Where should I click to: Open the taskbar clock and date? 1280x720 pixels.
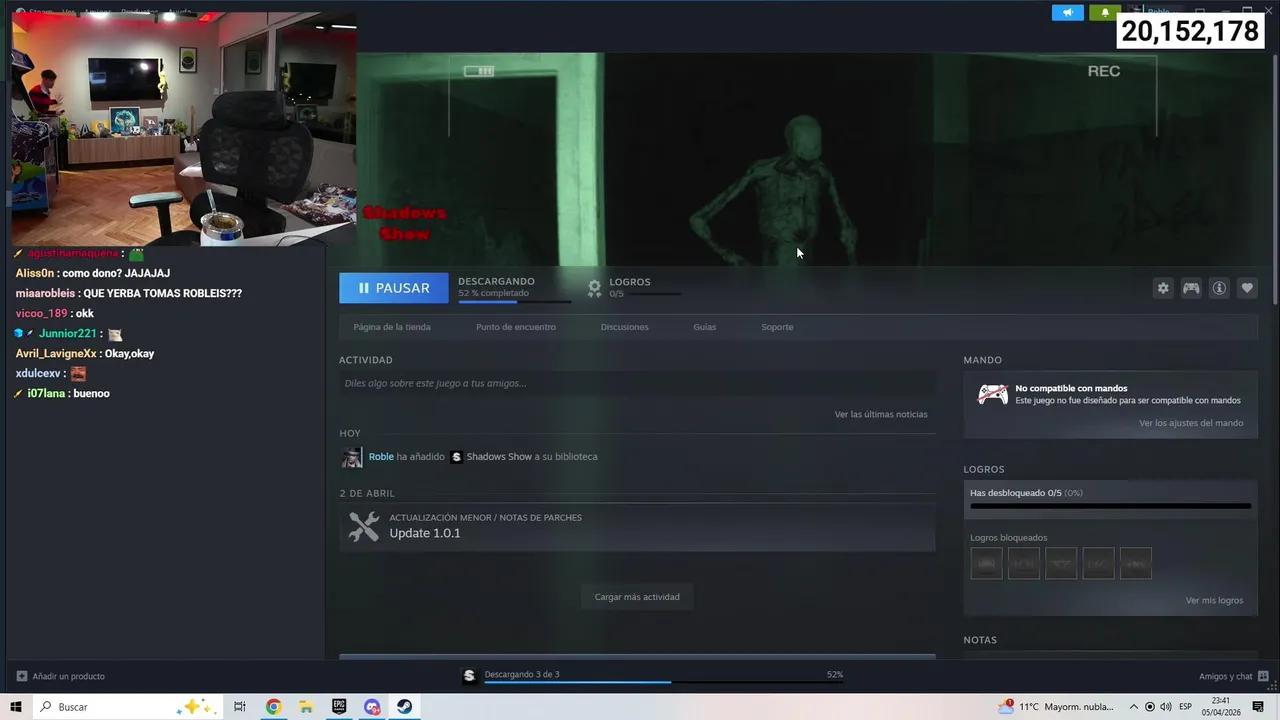1221,707
